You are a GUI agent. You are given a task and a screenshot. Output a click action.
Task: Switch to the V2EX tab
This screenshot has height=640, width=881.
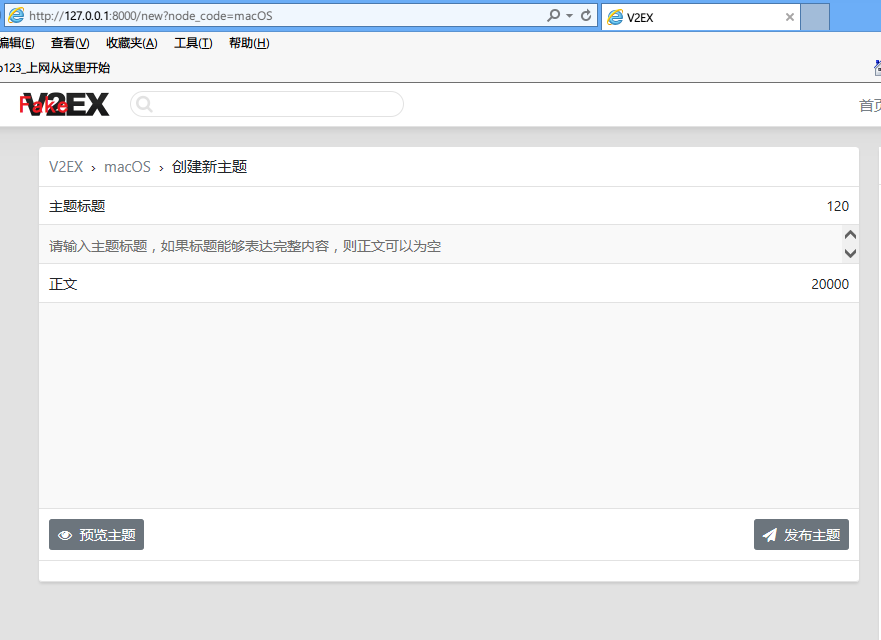coord(701,17)
